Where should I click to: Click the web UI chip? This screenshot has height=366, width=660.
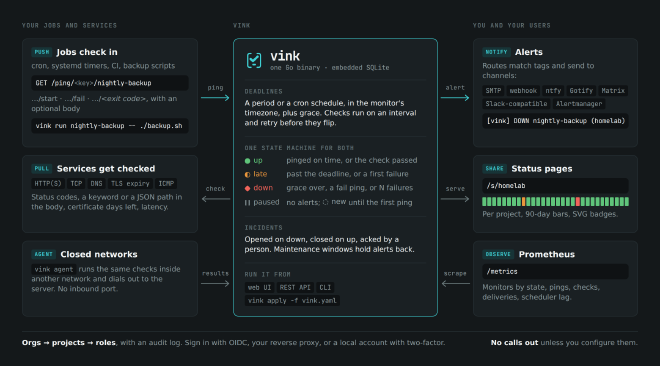click(x=259, y=288)
